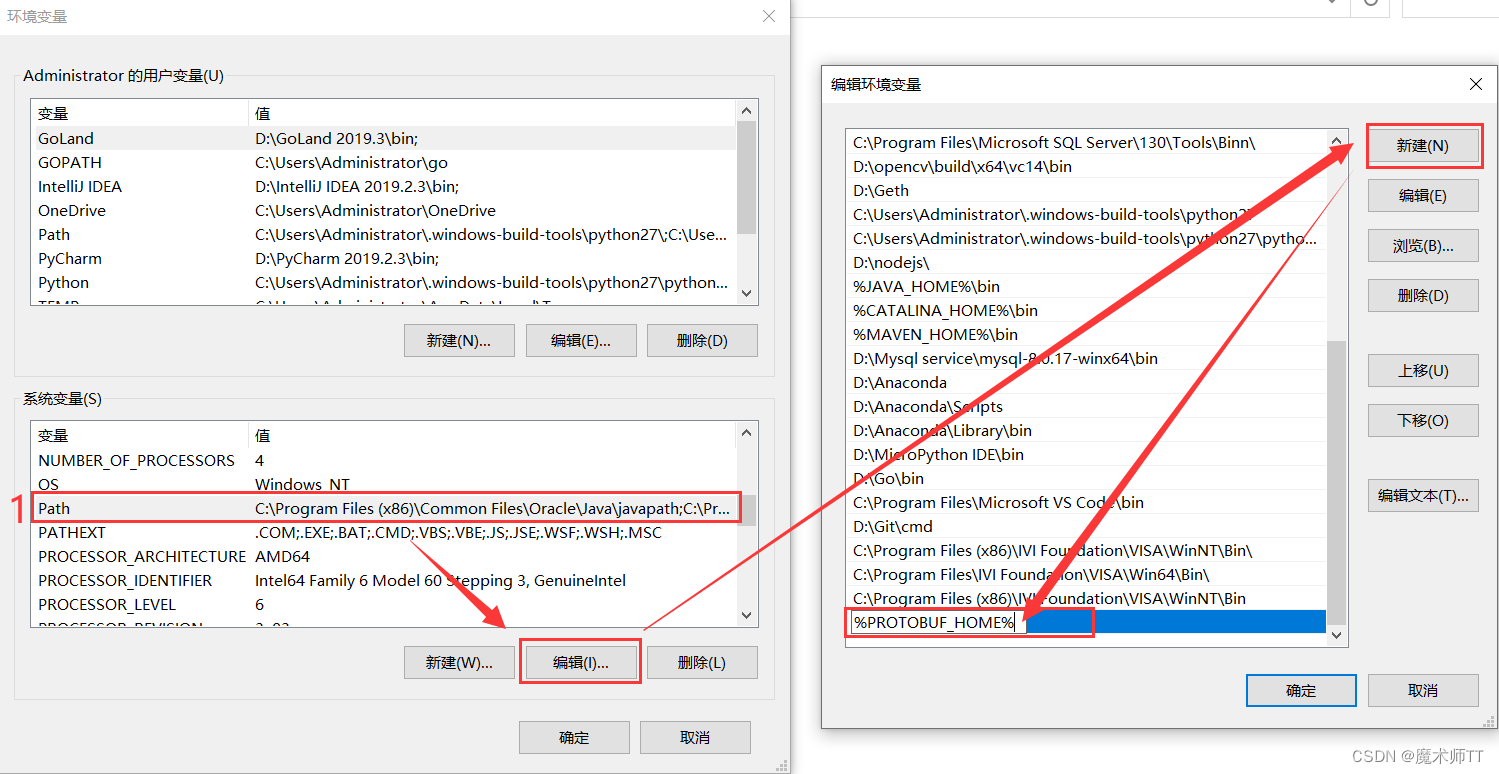Click system variables scrollbar down arrow
The height and width of the screenshot is (774, 1499).
[x=746, y=615]
